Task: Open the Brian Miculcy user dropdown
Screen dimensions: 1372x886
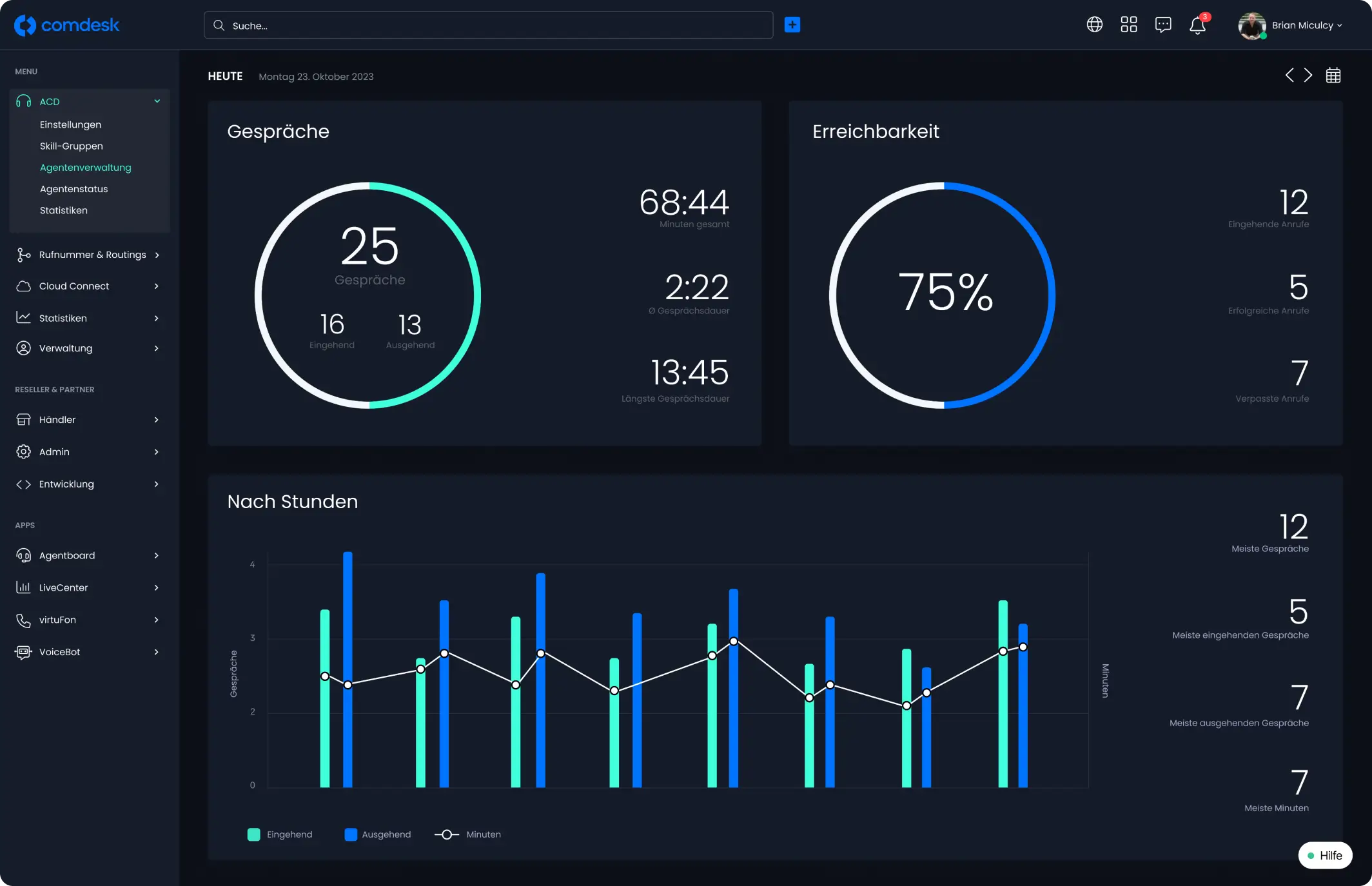Action: 1307,25
